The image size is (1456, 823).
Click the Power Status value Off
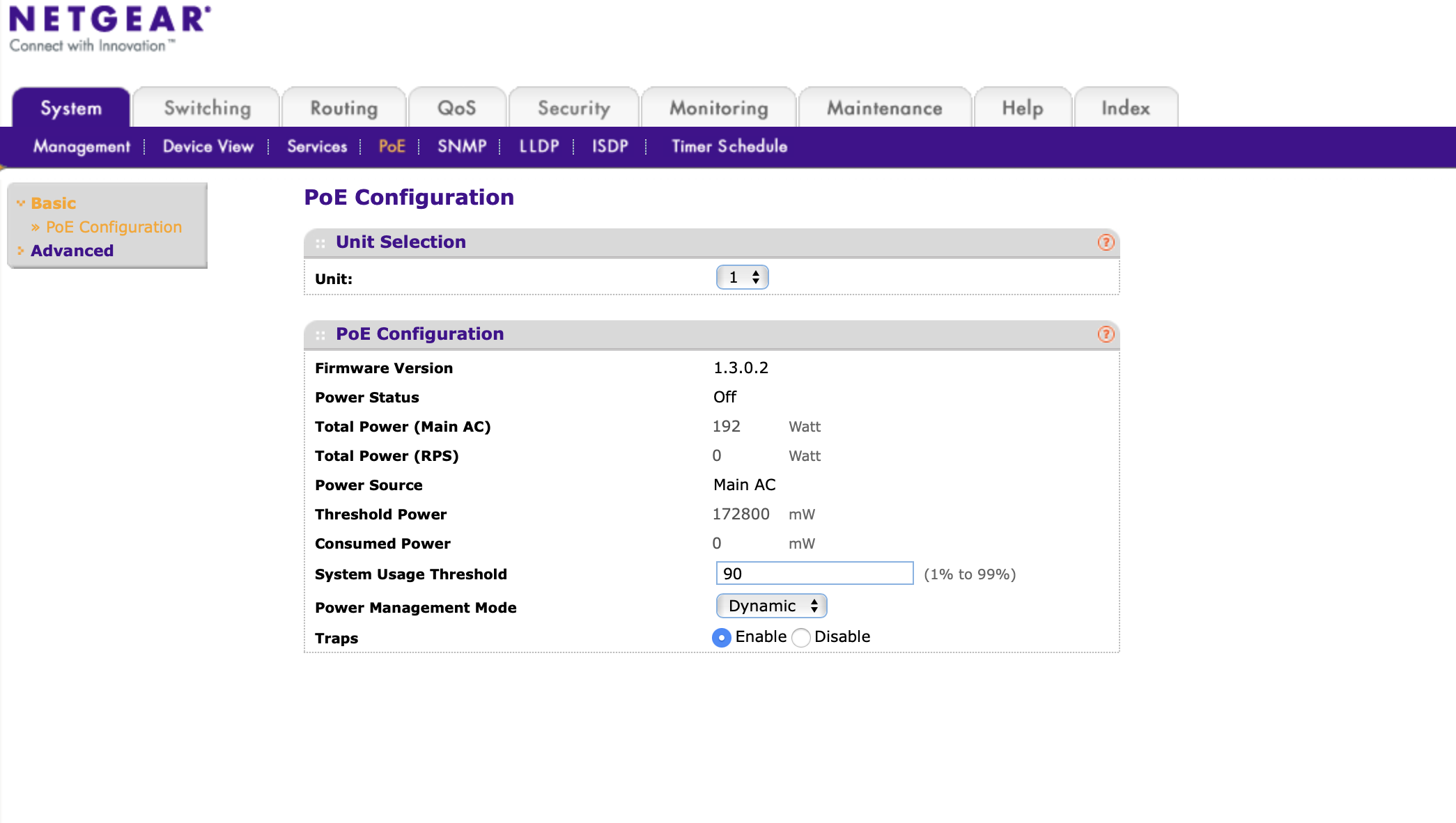tap(725, 397)
